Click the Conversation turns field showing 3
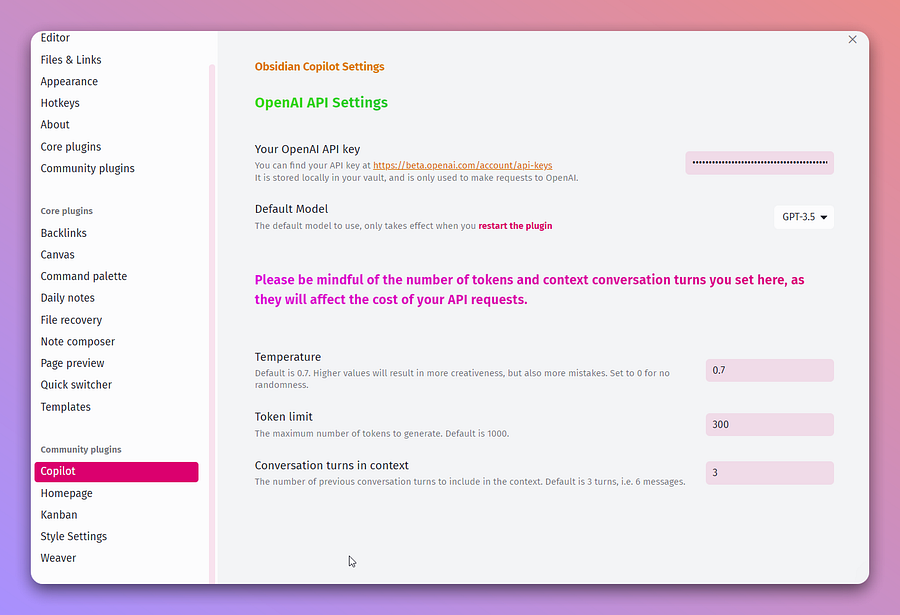 [x=770, y=473]
